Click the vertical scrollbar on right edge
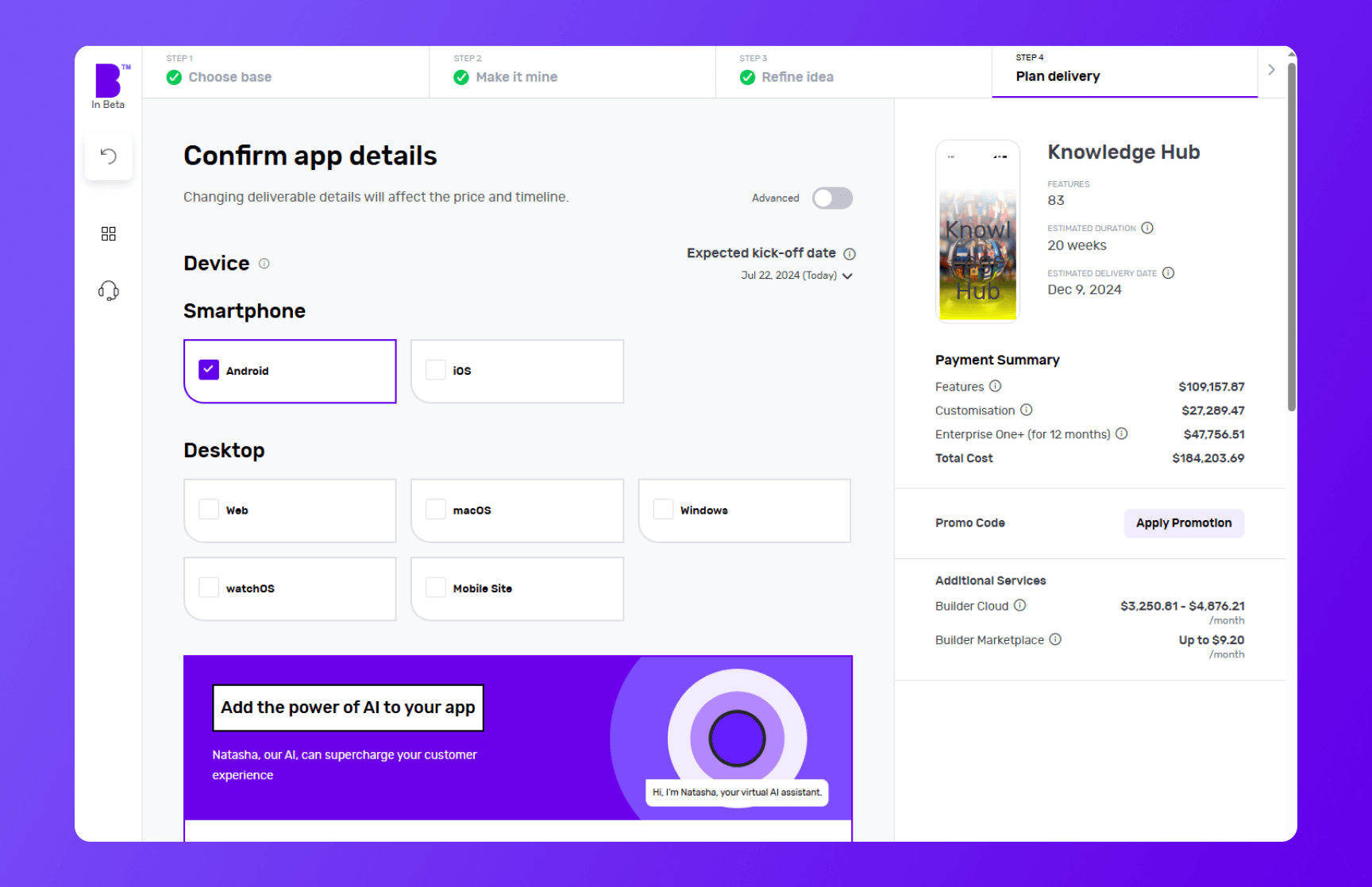The height and width of the screenshot is (887, 1372). point(1292,237)
